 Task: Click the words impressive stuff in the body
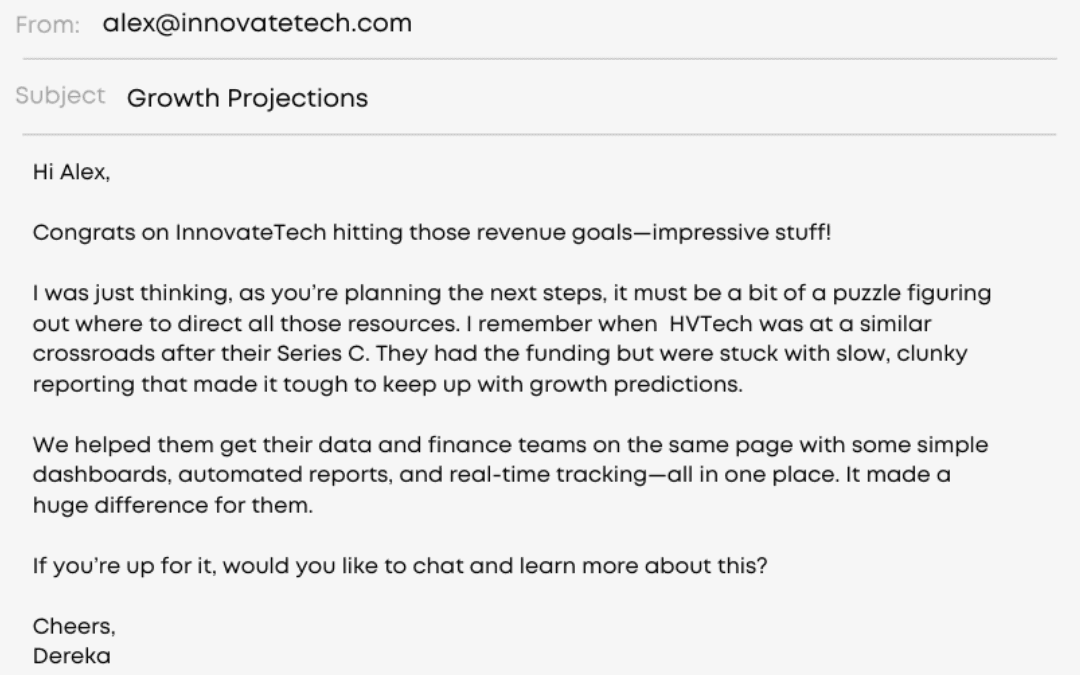click(x=741, y=233)
